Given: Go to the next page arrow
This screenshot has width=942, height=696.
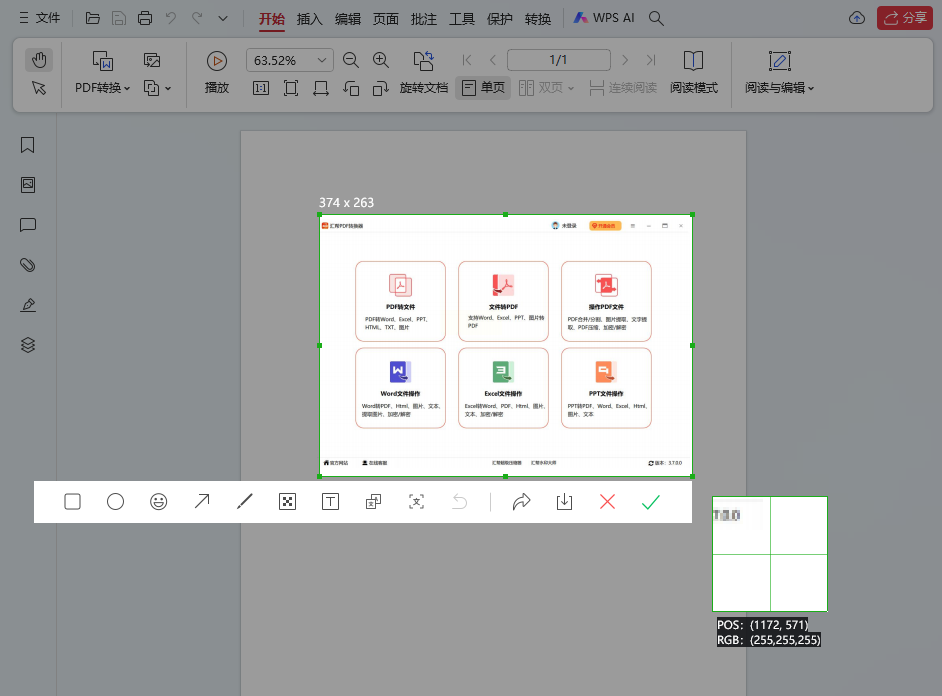Looking at the screenshot, I should [625, 60].
